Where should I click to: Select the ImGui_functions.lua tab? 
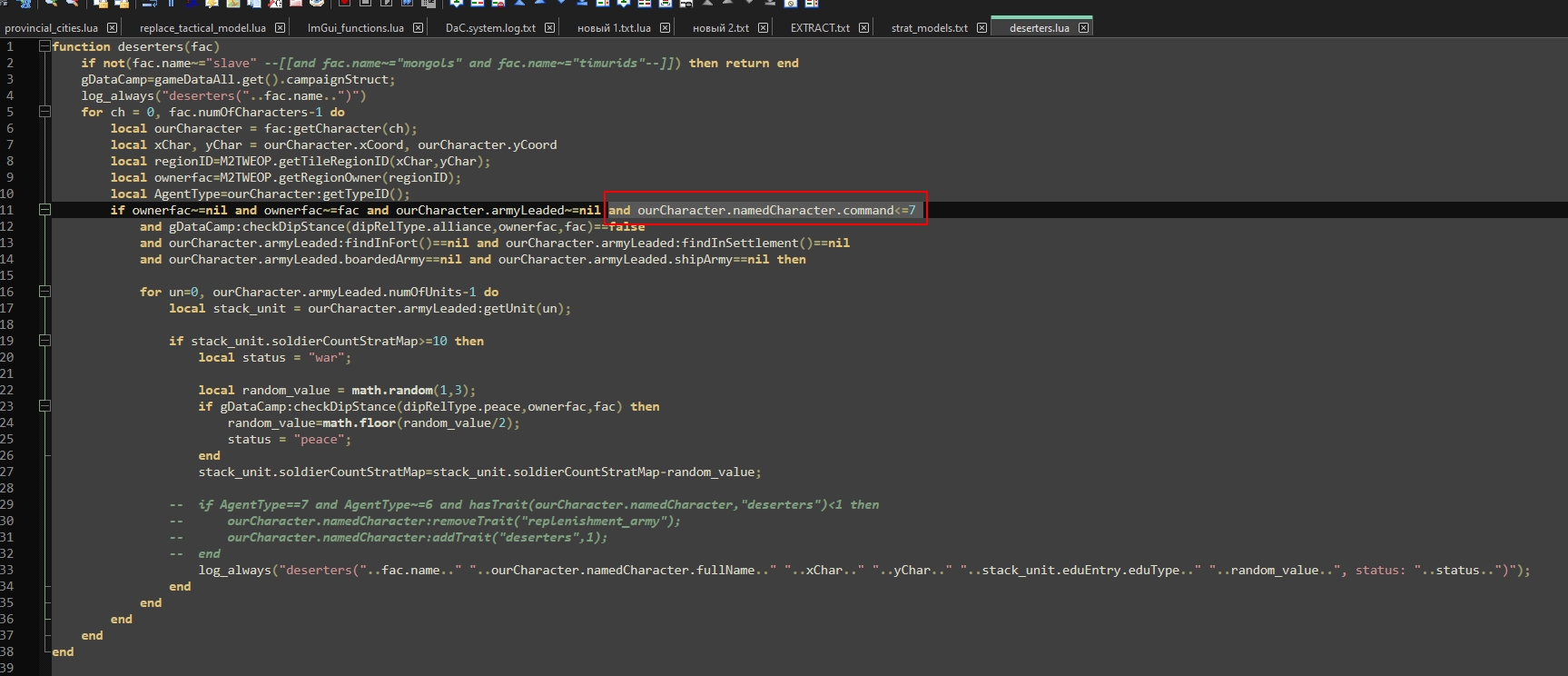coord(355,28)
